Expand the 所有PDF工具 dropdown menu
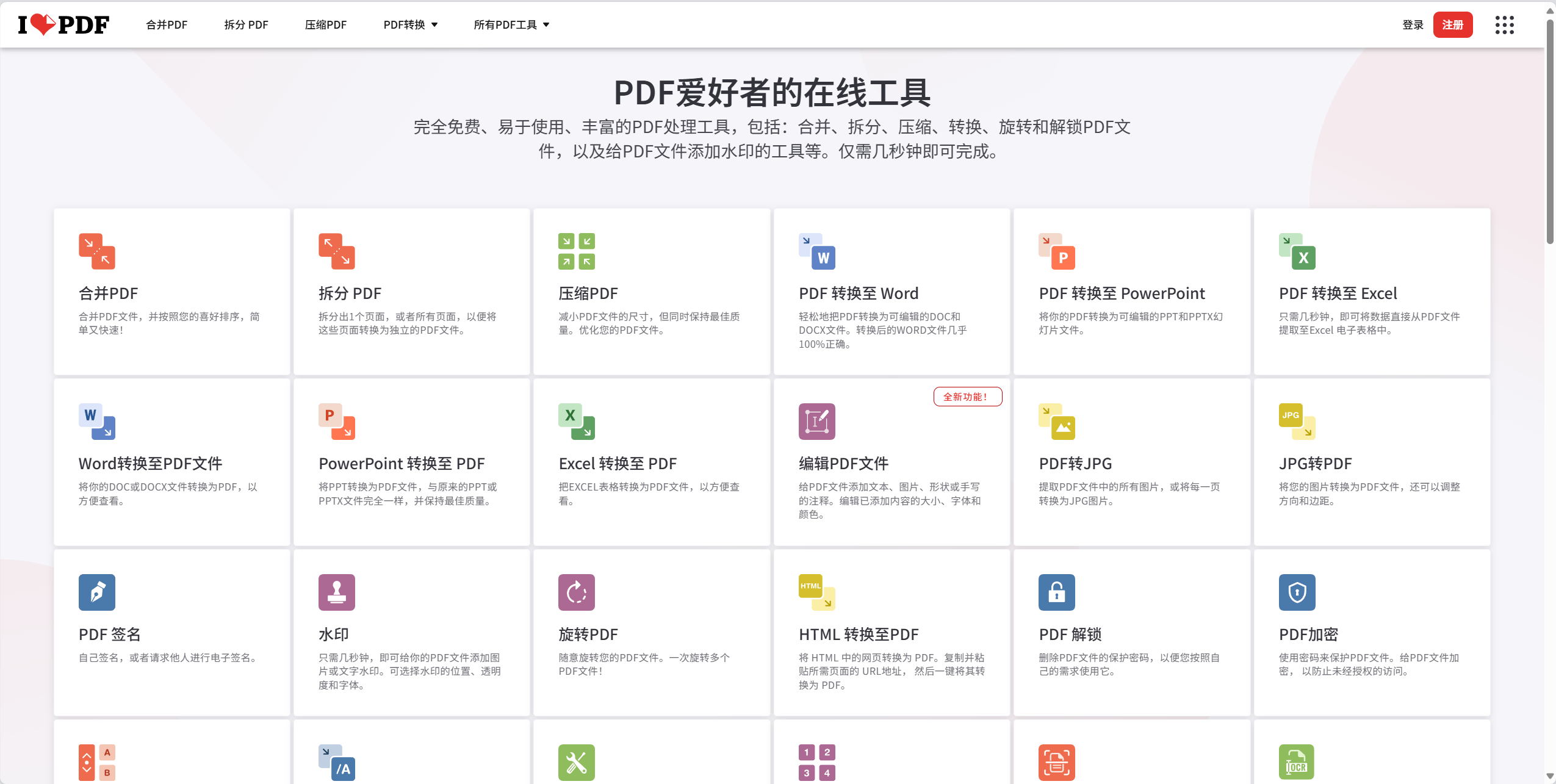 [x=511, y=25]
